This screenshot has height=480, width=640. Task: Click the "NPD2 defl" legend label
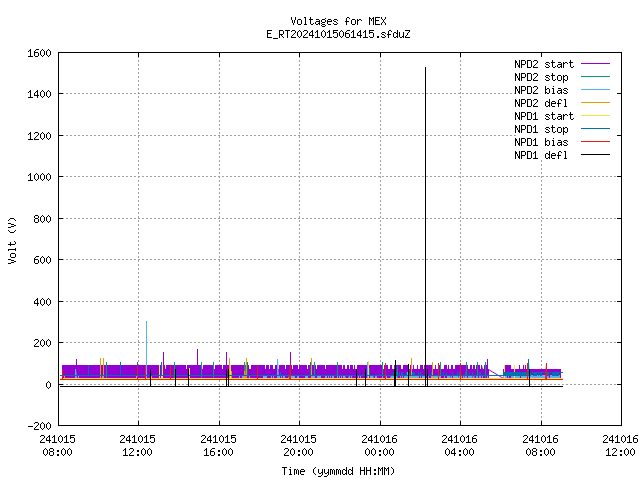tap(541, 103)
